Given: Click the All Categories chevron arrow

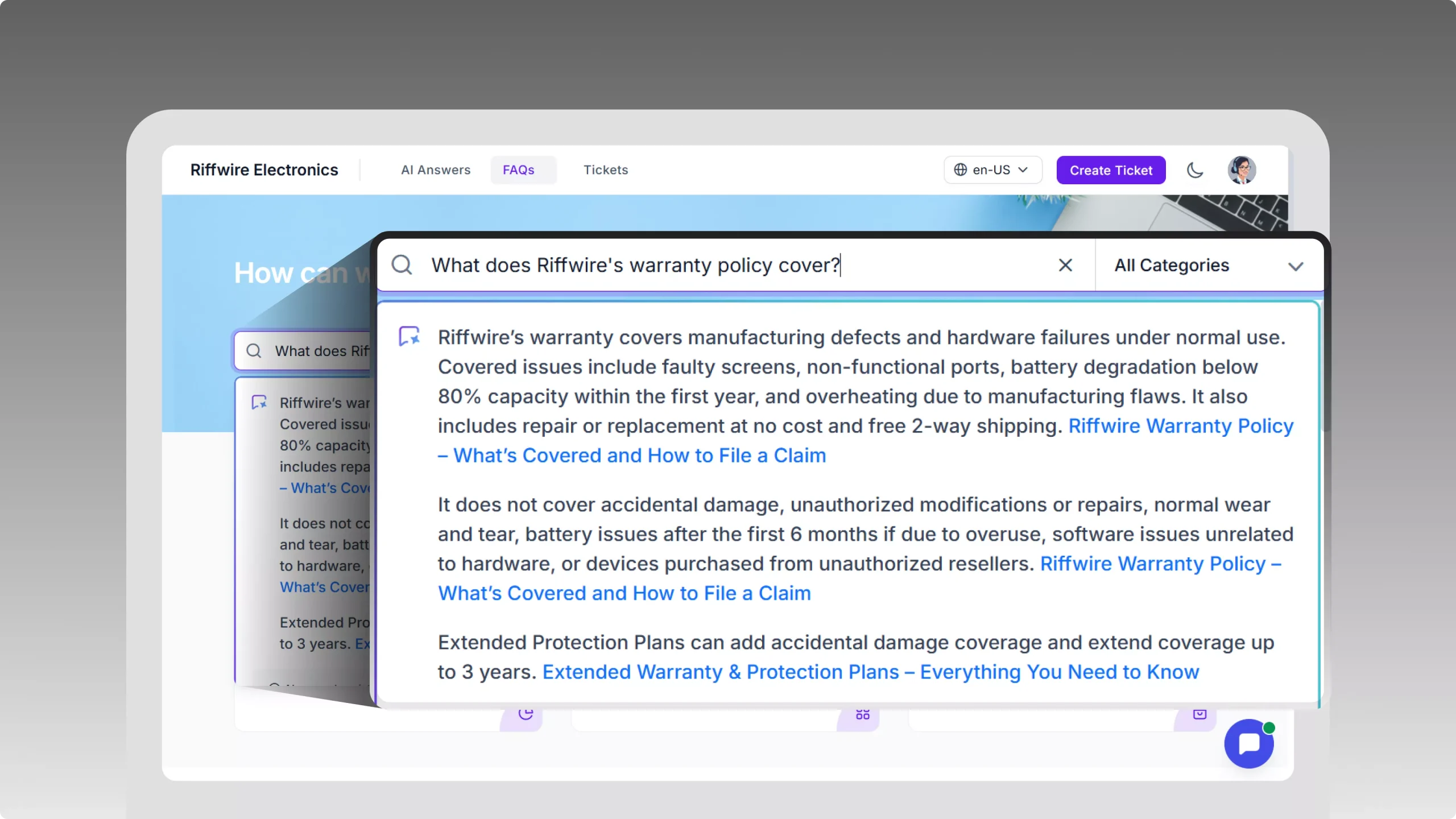Looking at the screenshot, I should click(x=1296, y=267).
